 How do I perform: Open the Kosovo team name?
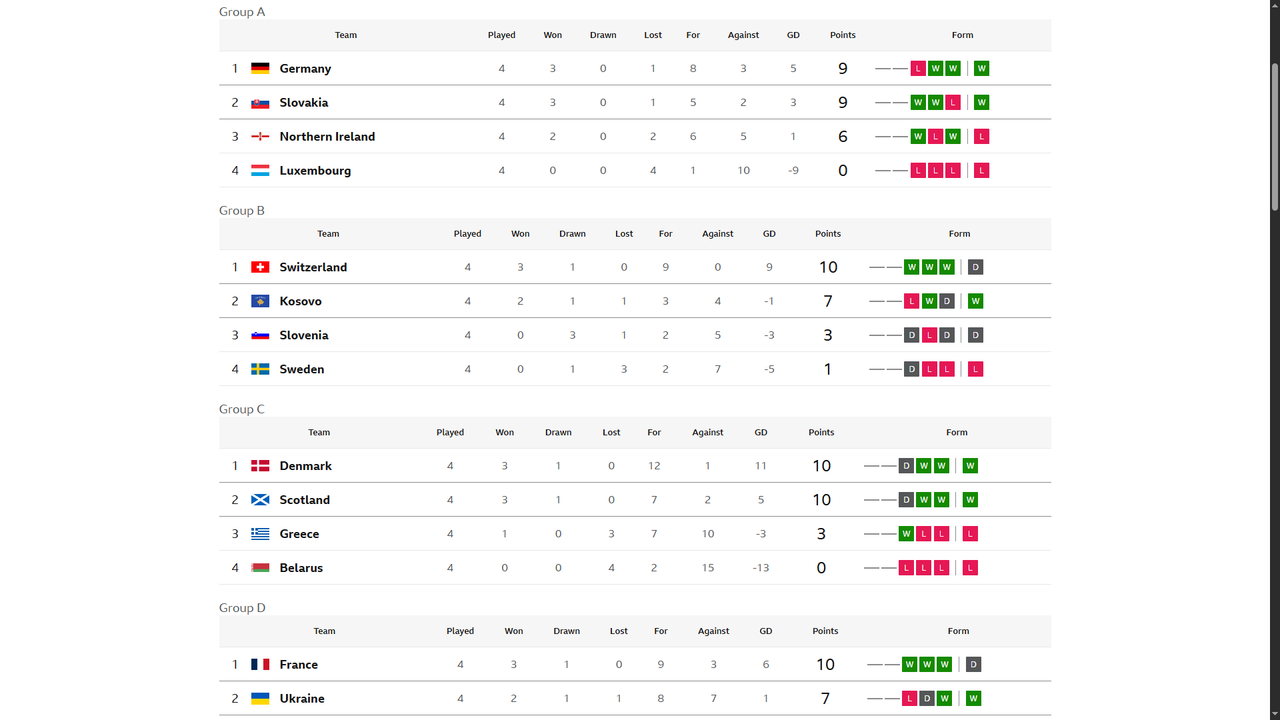(301, 301)
